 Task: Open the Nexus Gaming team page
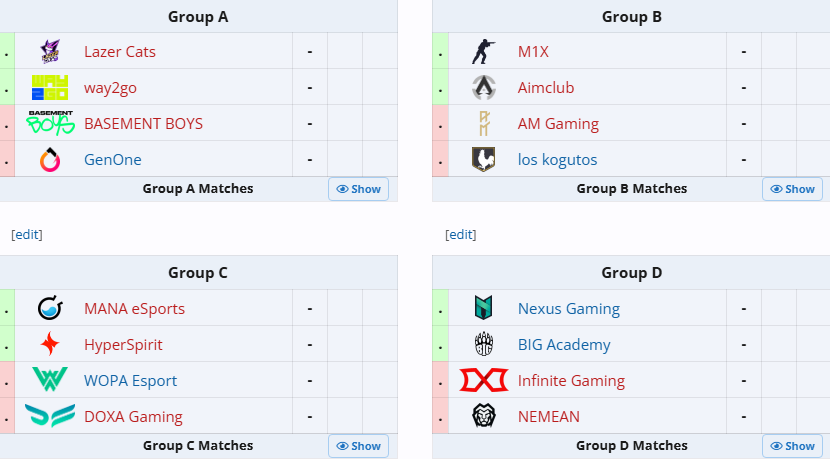568,309
